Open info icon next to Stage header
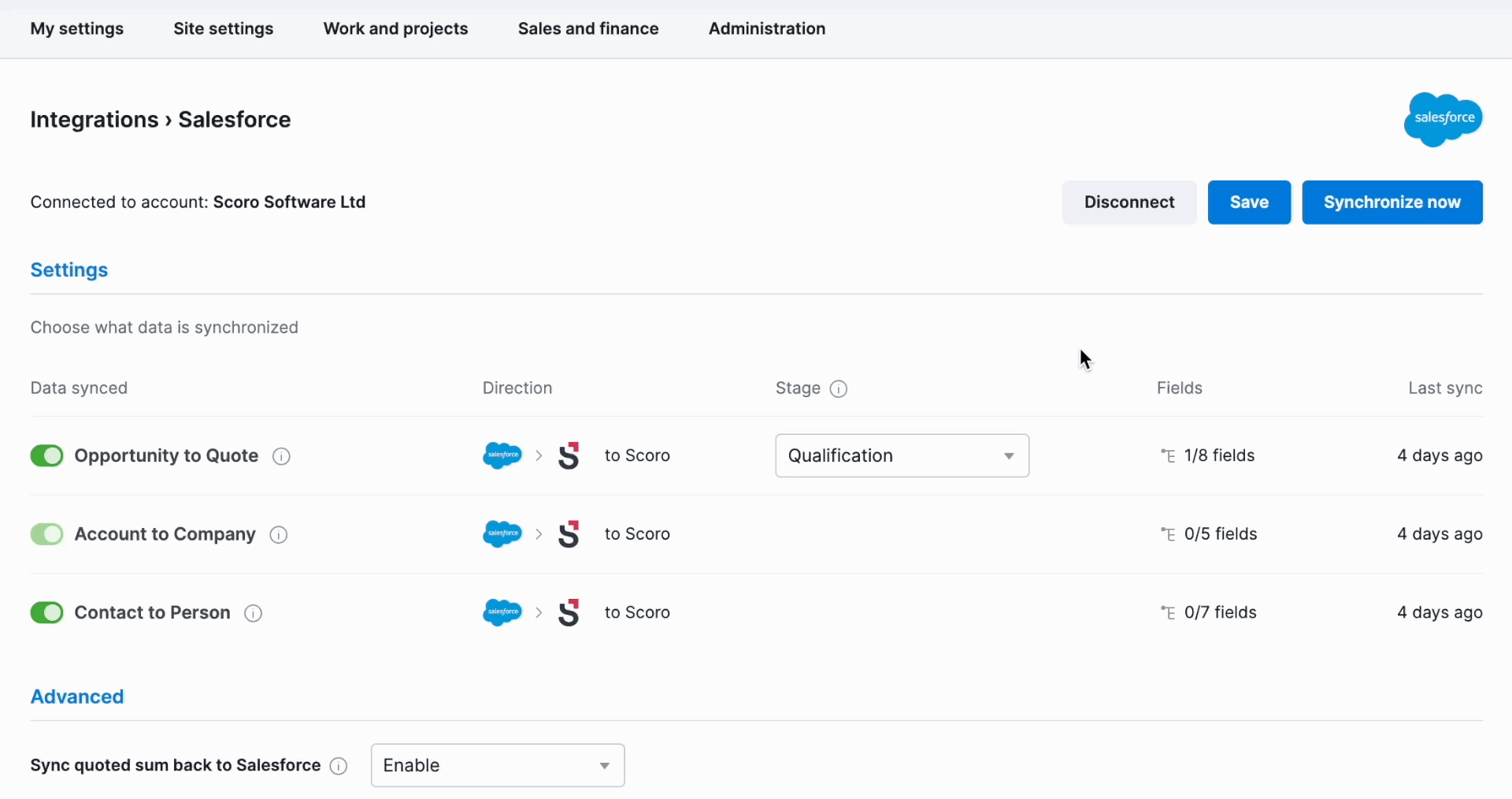The image size is (1512, 799). point(839,389)
